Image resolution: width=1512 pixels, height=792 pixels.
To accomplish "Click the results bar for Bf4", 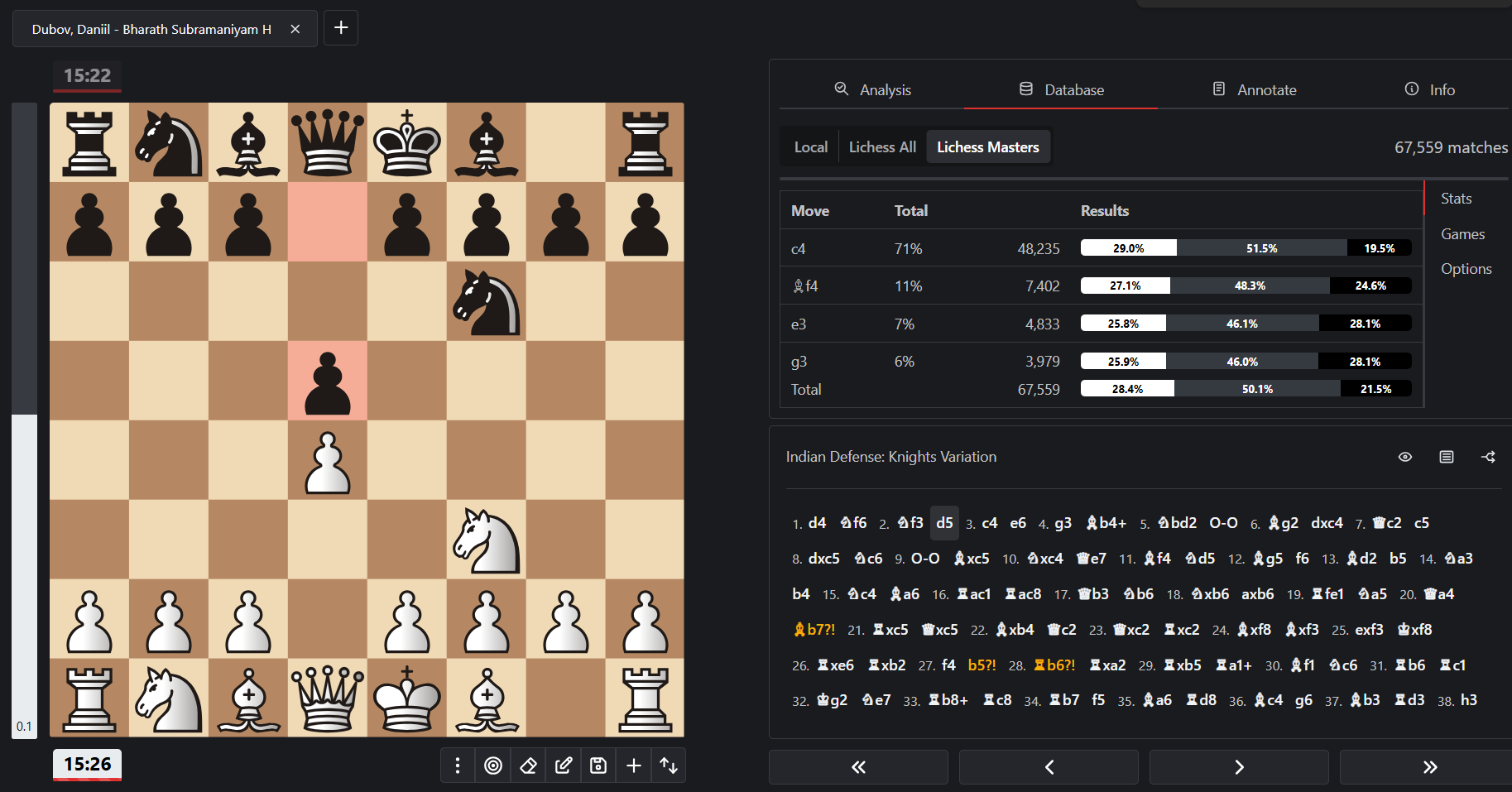I will (x=1246, y=286).
